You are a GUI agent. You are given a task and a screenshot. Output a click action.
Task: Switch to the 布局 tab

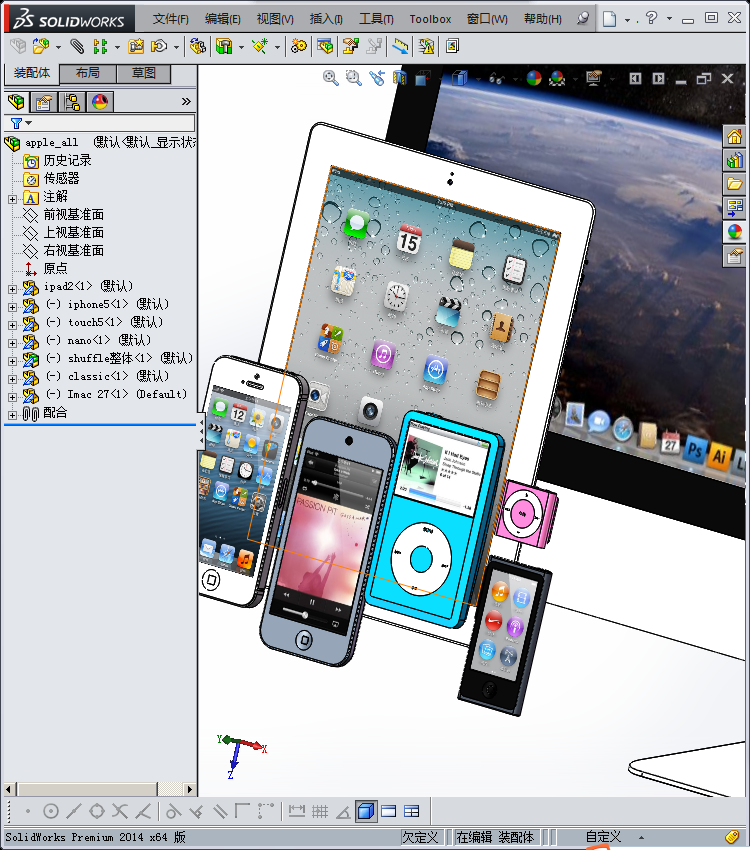[x=88, y=73]
